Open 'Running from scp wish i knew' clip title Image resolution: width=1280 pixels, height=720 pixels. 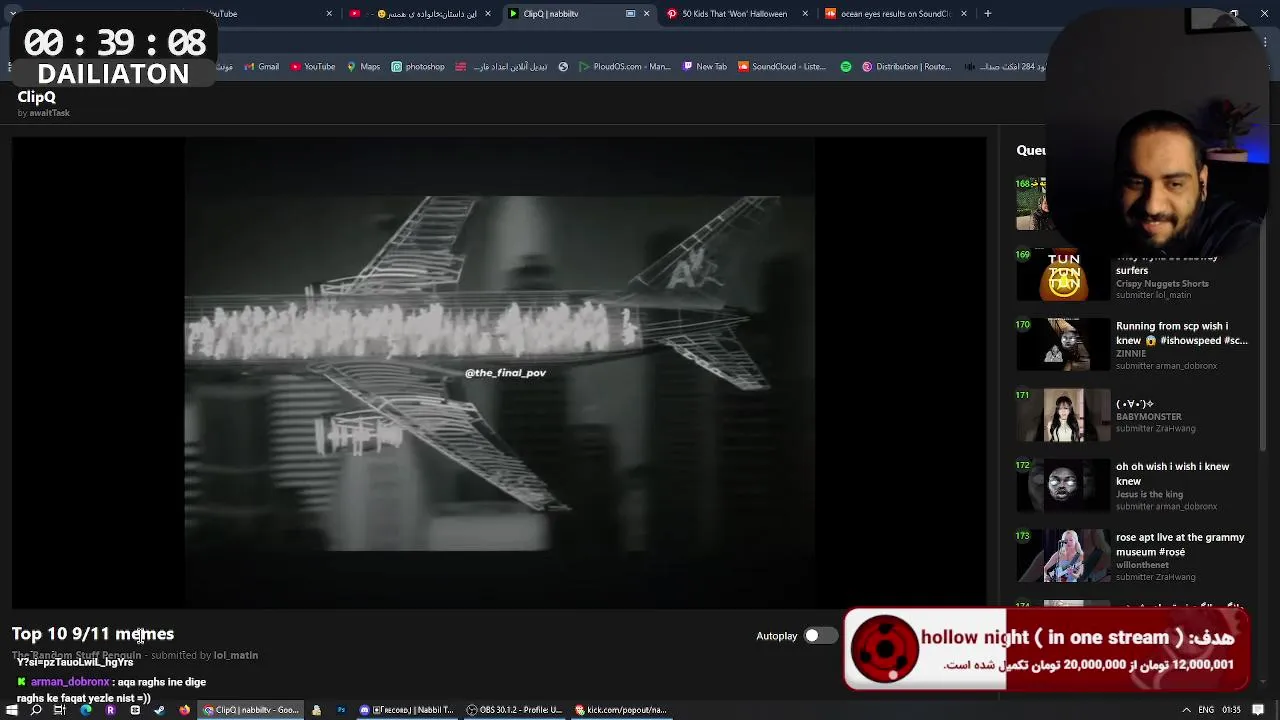coord(1181,333)
